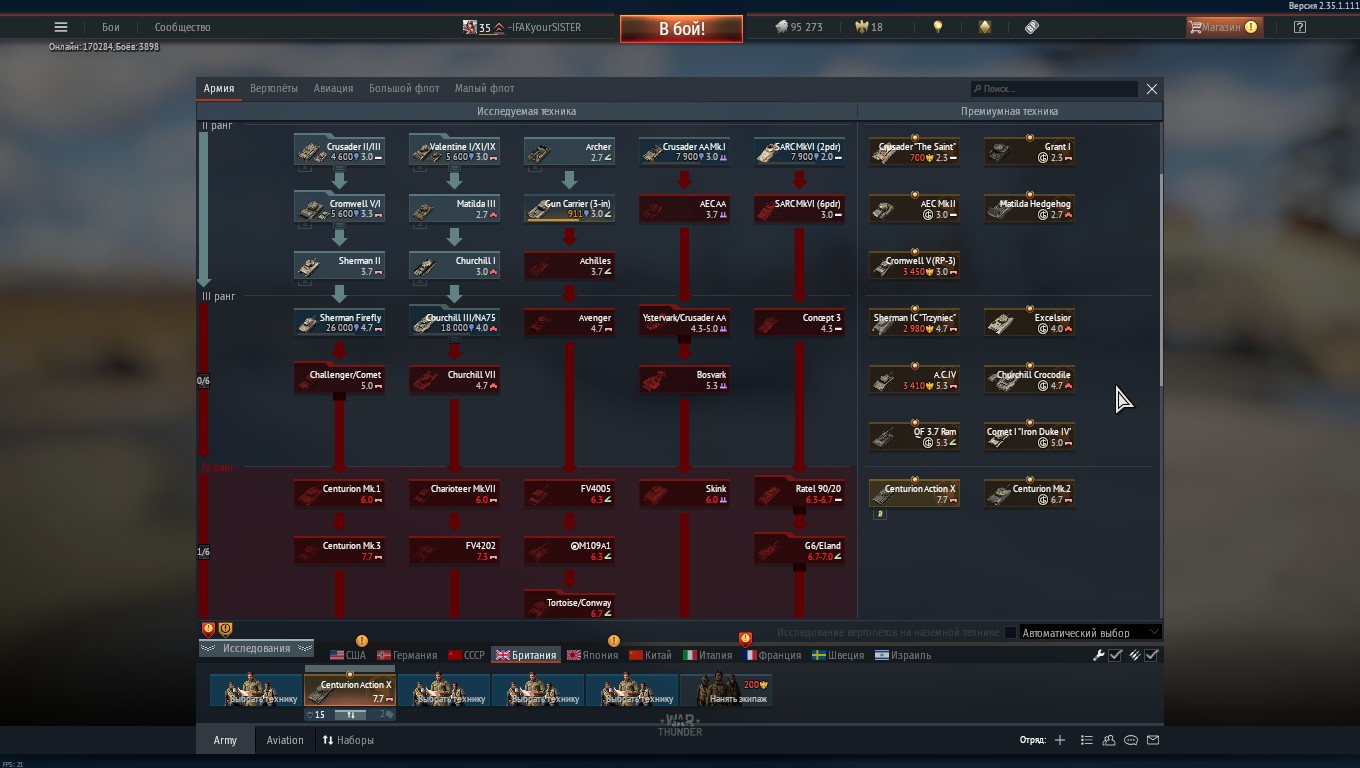The height and width of the screenshot is (768, 1360).
Task: Select the Франция nation
Action: pyautogui.click(x=772, y=655)
